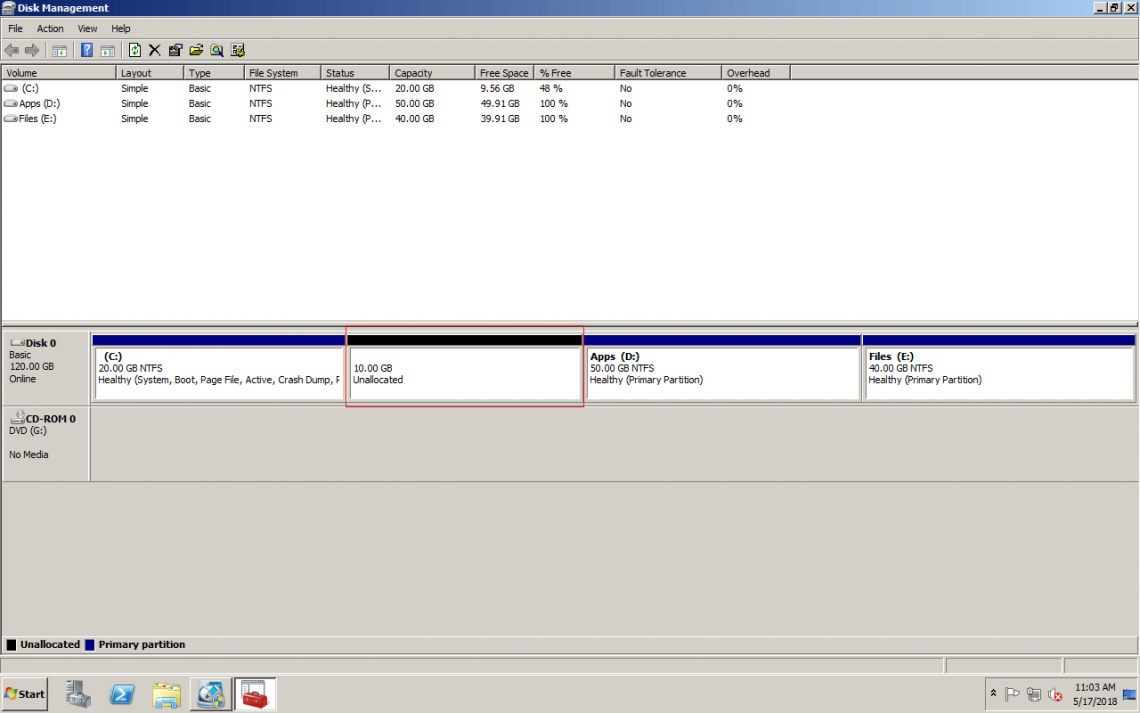This screenshot has height=713, width=1140.
Task: Click the magnifier search toolbar icon
Action: point(216,50)
